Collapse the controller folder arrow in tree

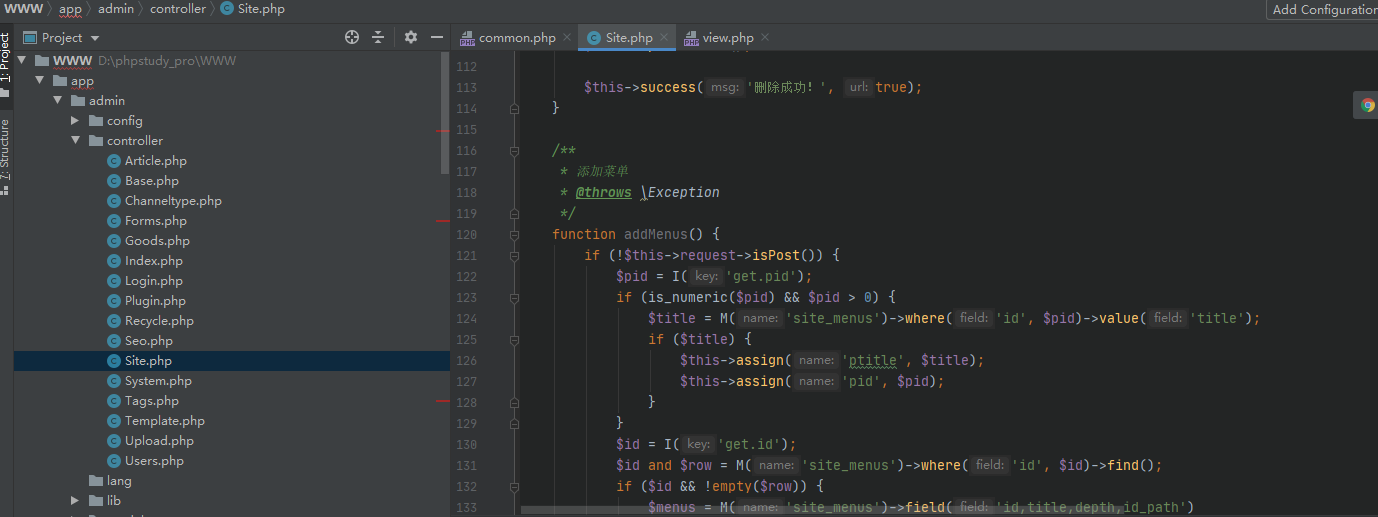point(75,141)
